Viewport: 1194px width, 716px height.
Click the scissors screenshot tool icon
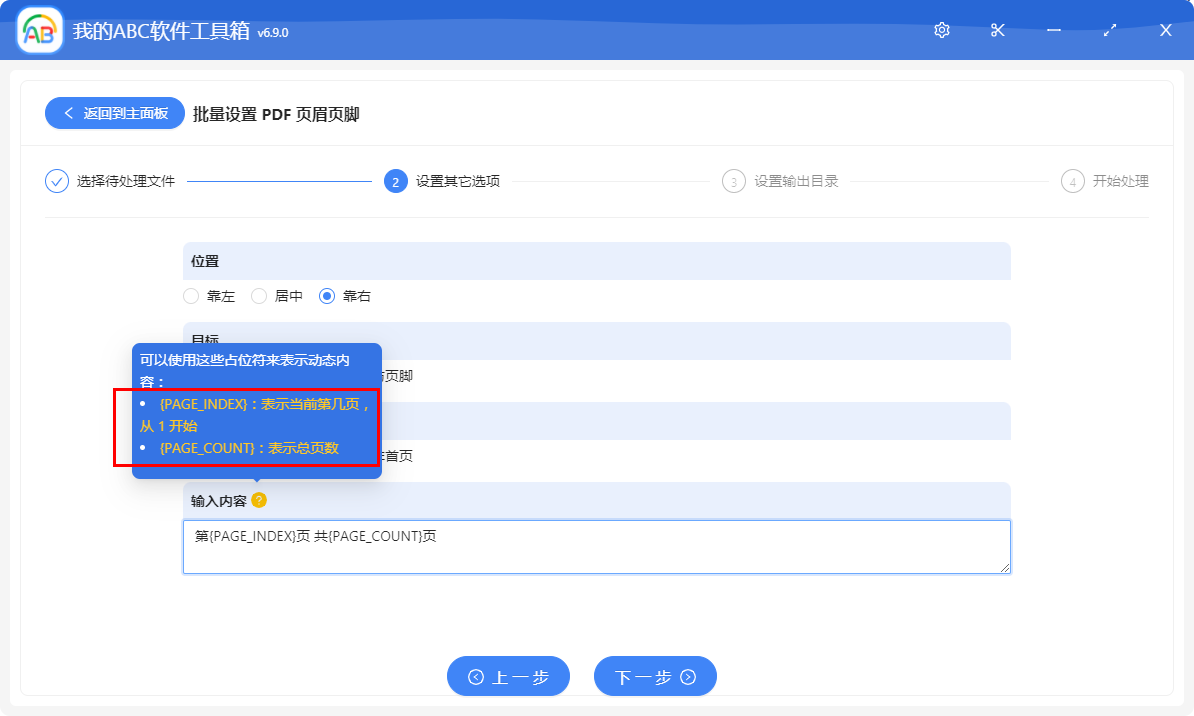[997, 30]
